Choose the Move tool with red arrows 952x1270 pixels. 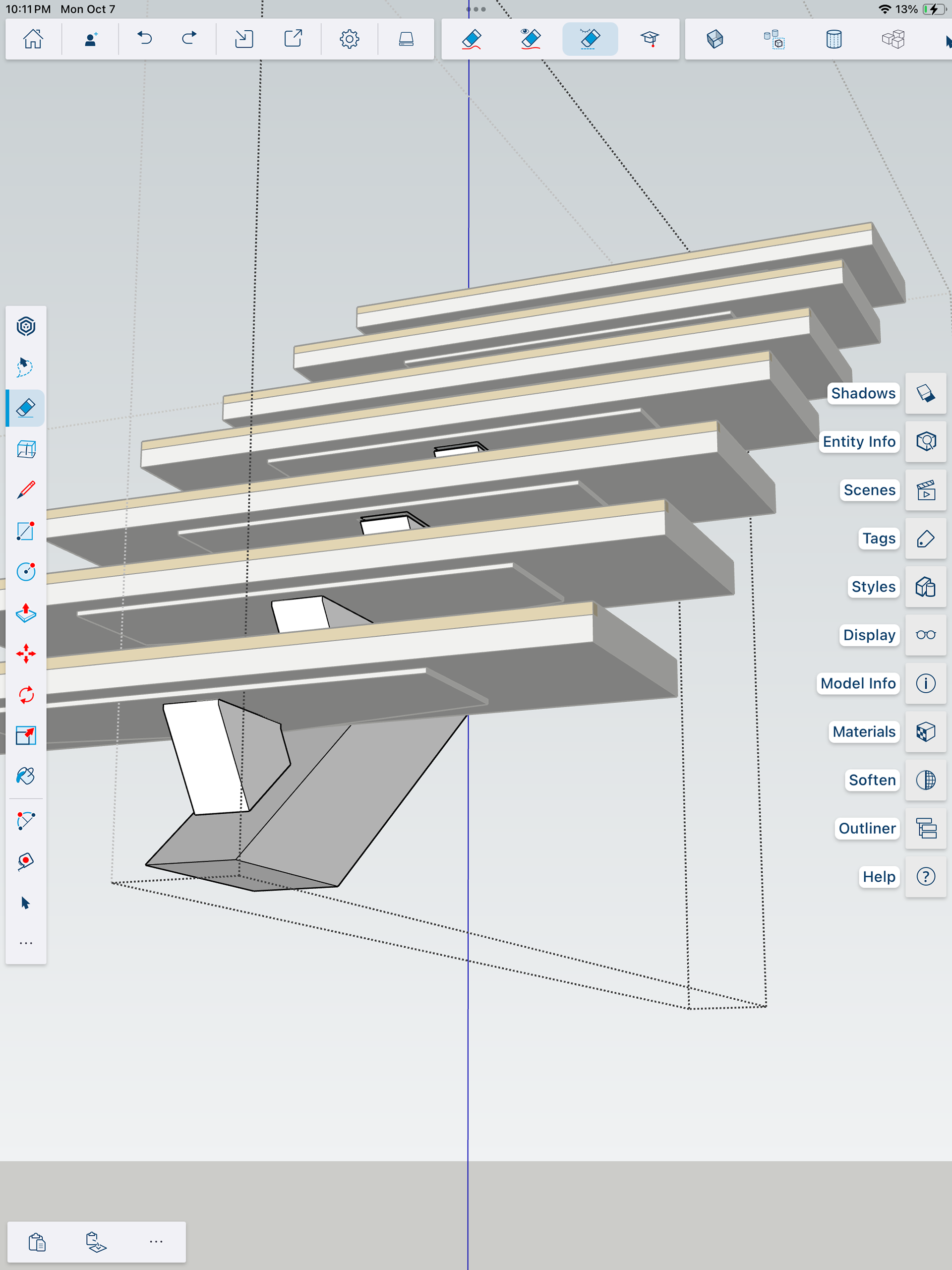(x=26, y=654)
